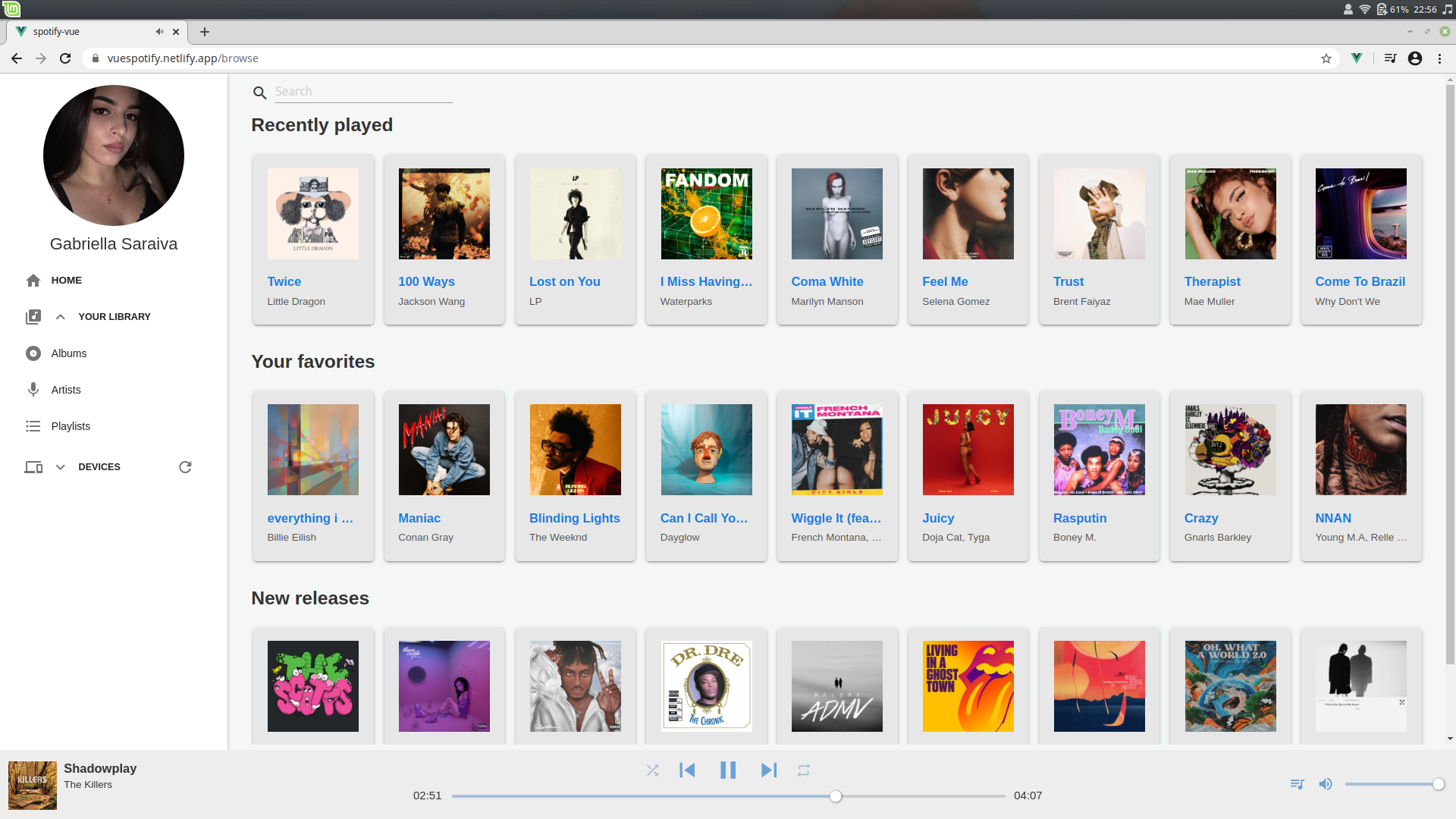Click the Shadowplay album cover in player
This screenshot has width=1456, height=819.
(33, 786)
